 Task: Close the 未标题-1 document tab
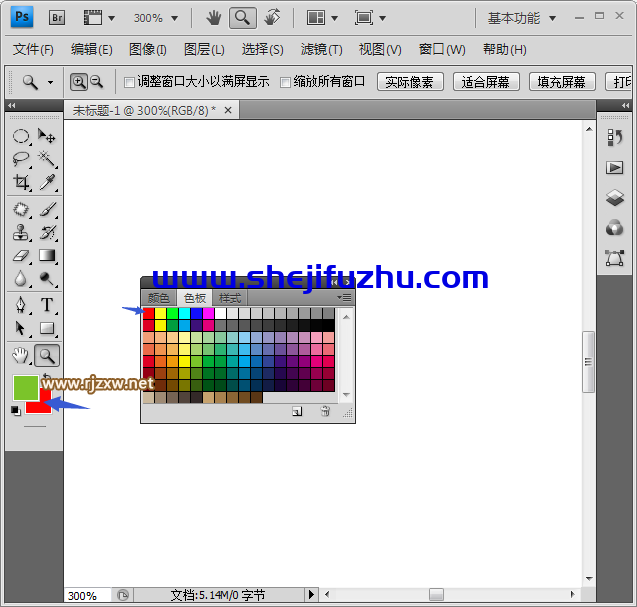click(228, 110)
